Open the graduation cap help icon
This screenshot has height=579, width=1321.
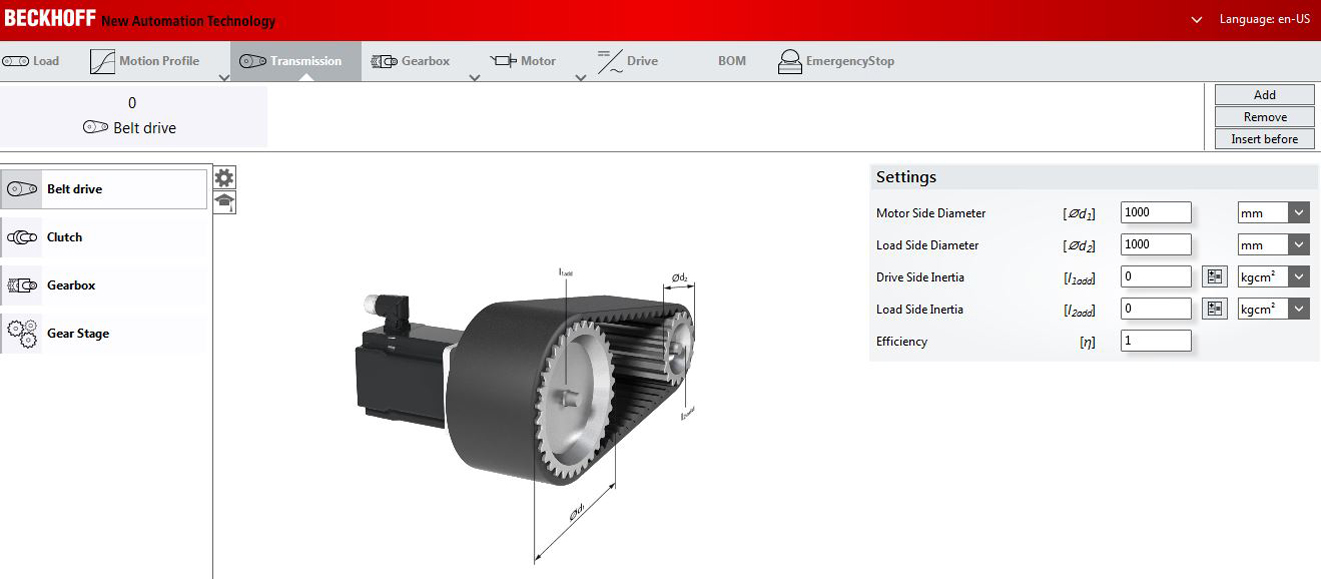coord(225,202)
